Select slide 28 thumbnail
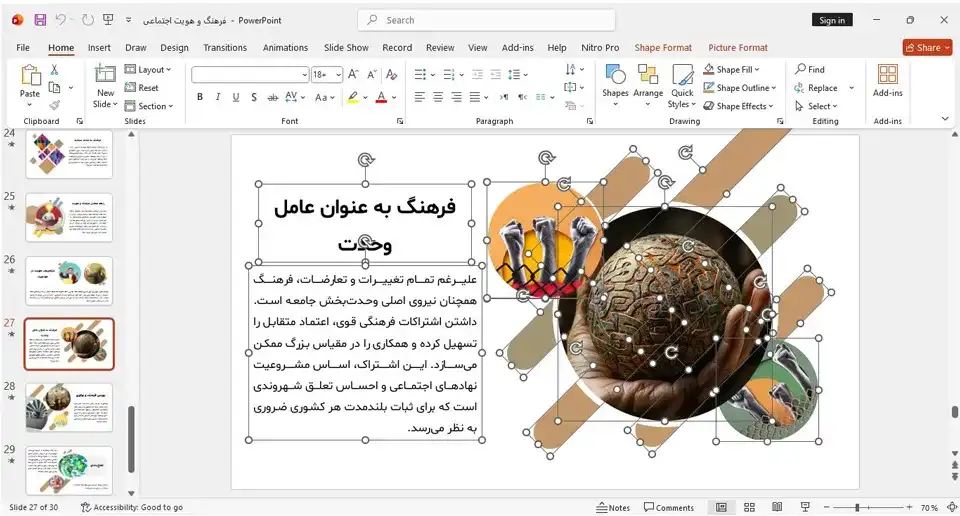 [69, 407]
